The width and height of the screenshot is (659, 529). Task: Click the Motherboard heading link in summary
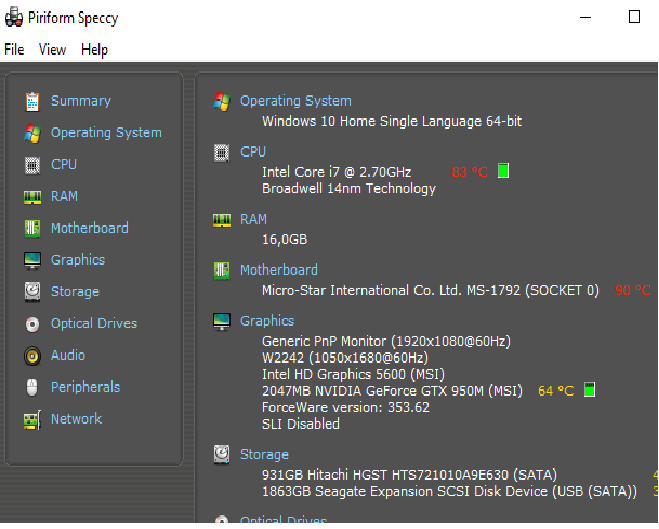pos(279,270)
